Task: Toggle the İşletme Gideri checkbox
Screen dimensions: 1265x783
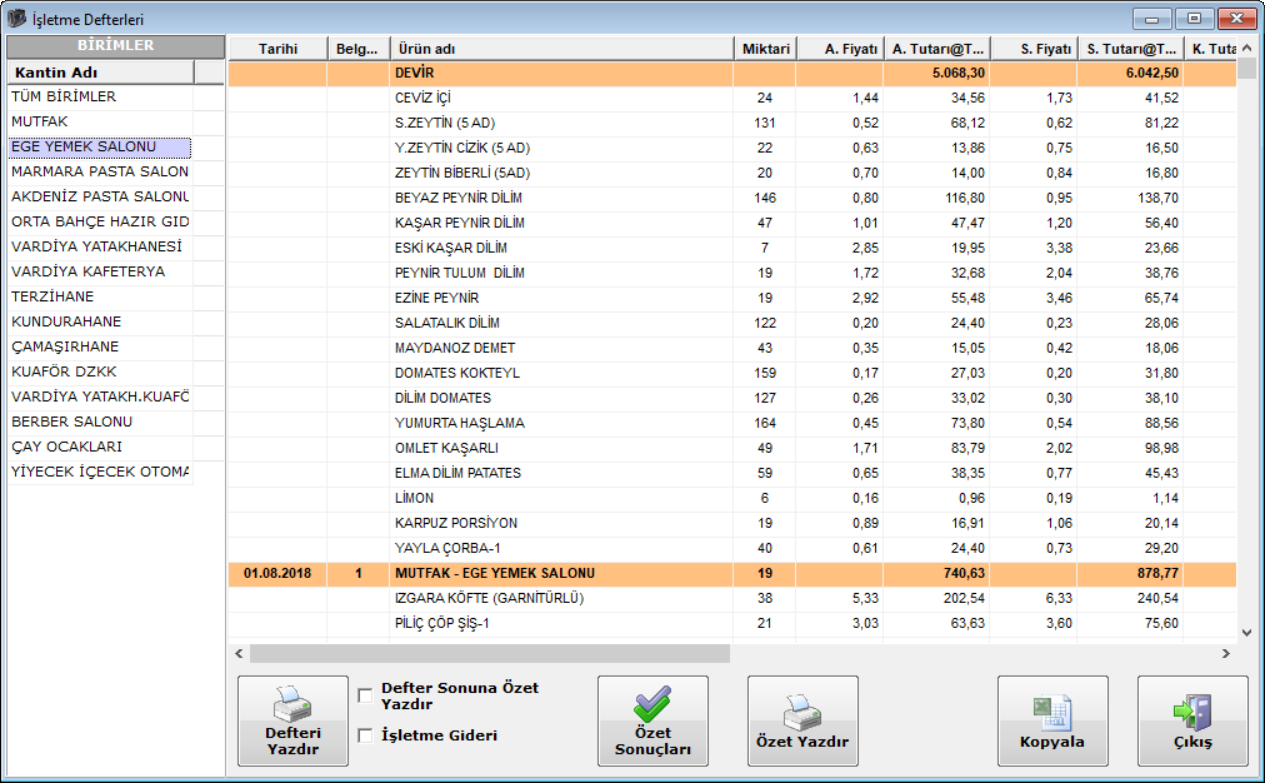Action: (x=366, y=736)
